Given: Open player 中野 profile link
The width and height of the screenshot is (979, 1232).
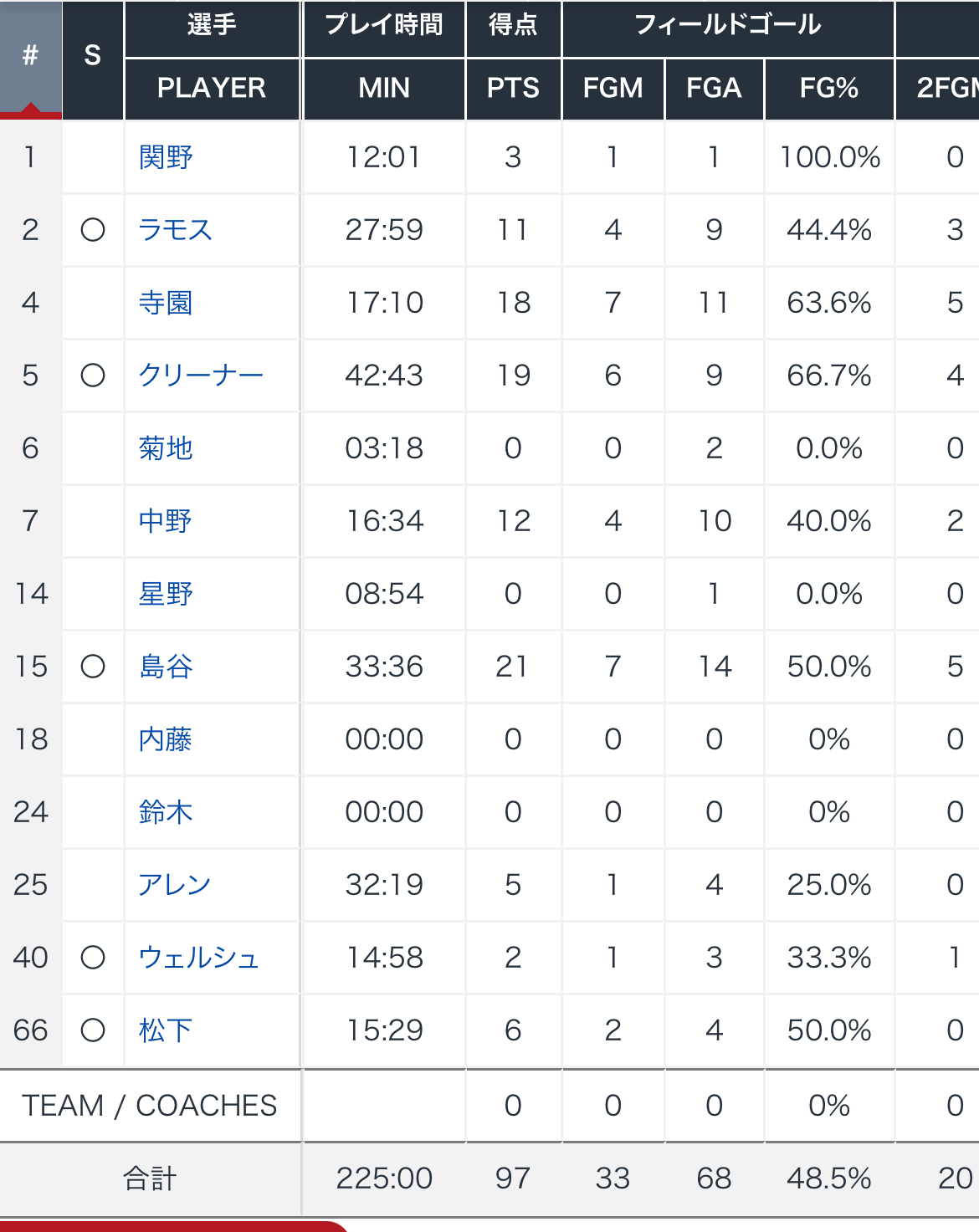Looking at the screenshot, I should 166,521.
